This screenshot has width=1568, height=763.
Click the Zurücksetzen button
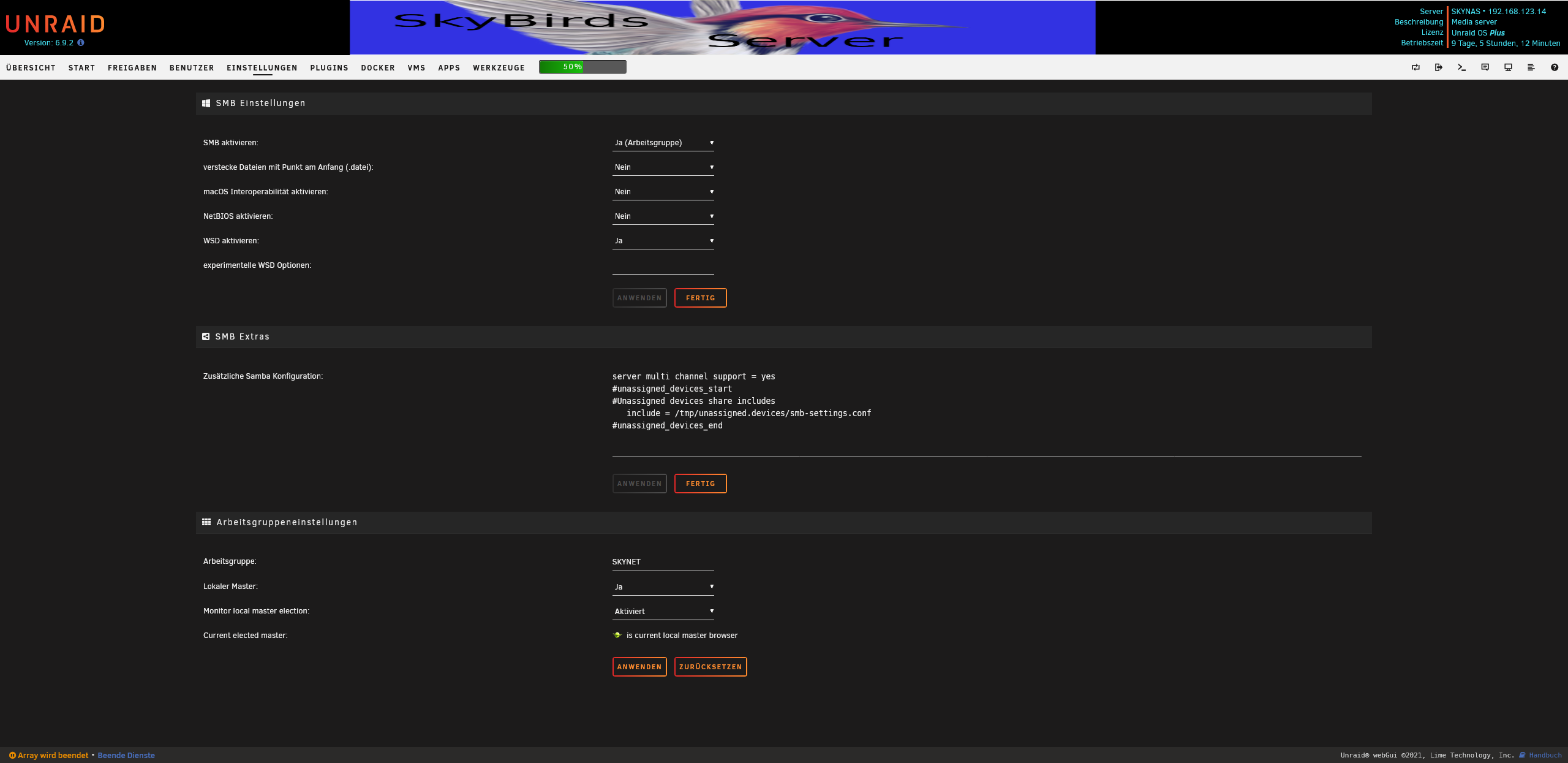point(710,667)
